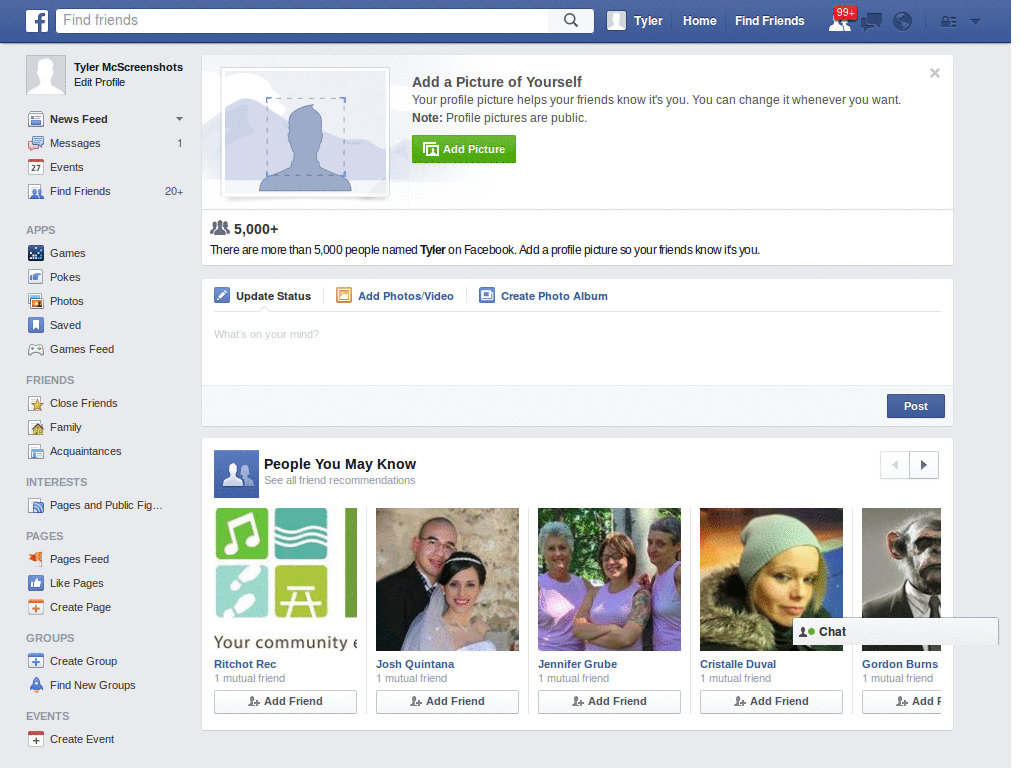Open Find Friends in the top navigation
Screen dimensions: 1024x768
(769, 21)
